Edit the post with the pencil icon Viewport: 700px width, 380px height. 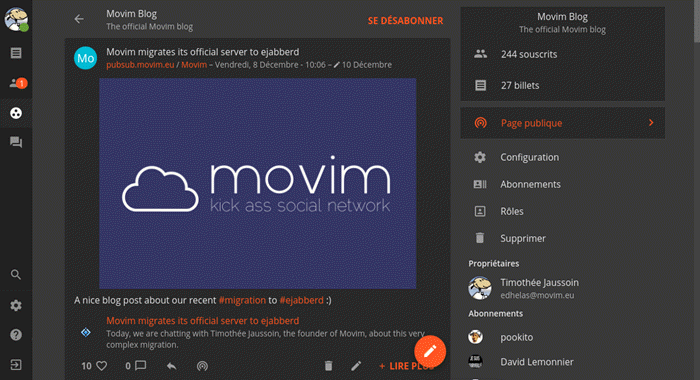point(356,366)
